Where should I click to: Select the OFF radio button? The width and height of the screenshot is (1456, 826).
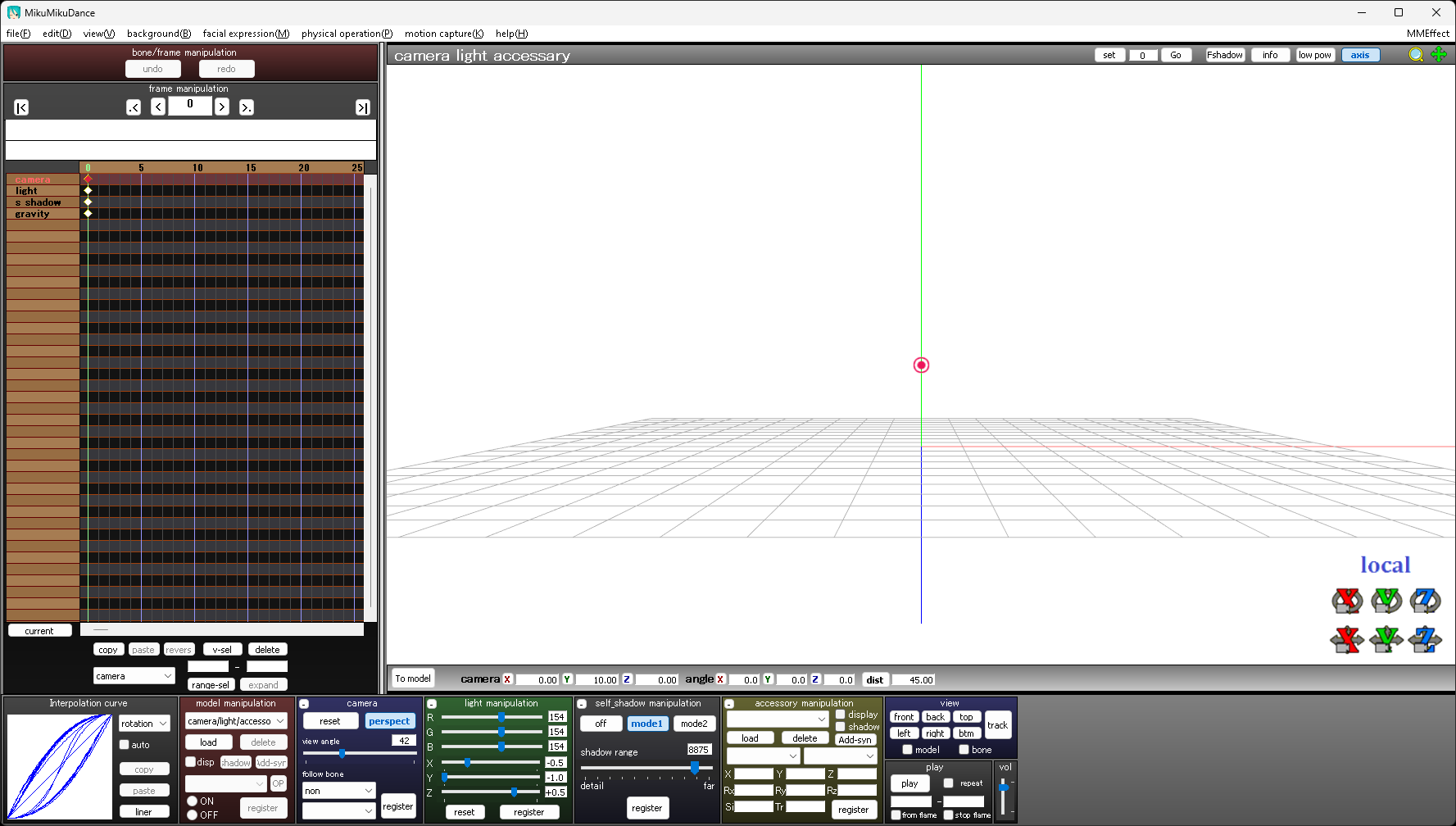192,815
